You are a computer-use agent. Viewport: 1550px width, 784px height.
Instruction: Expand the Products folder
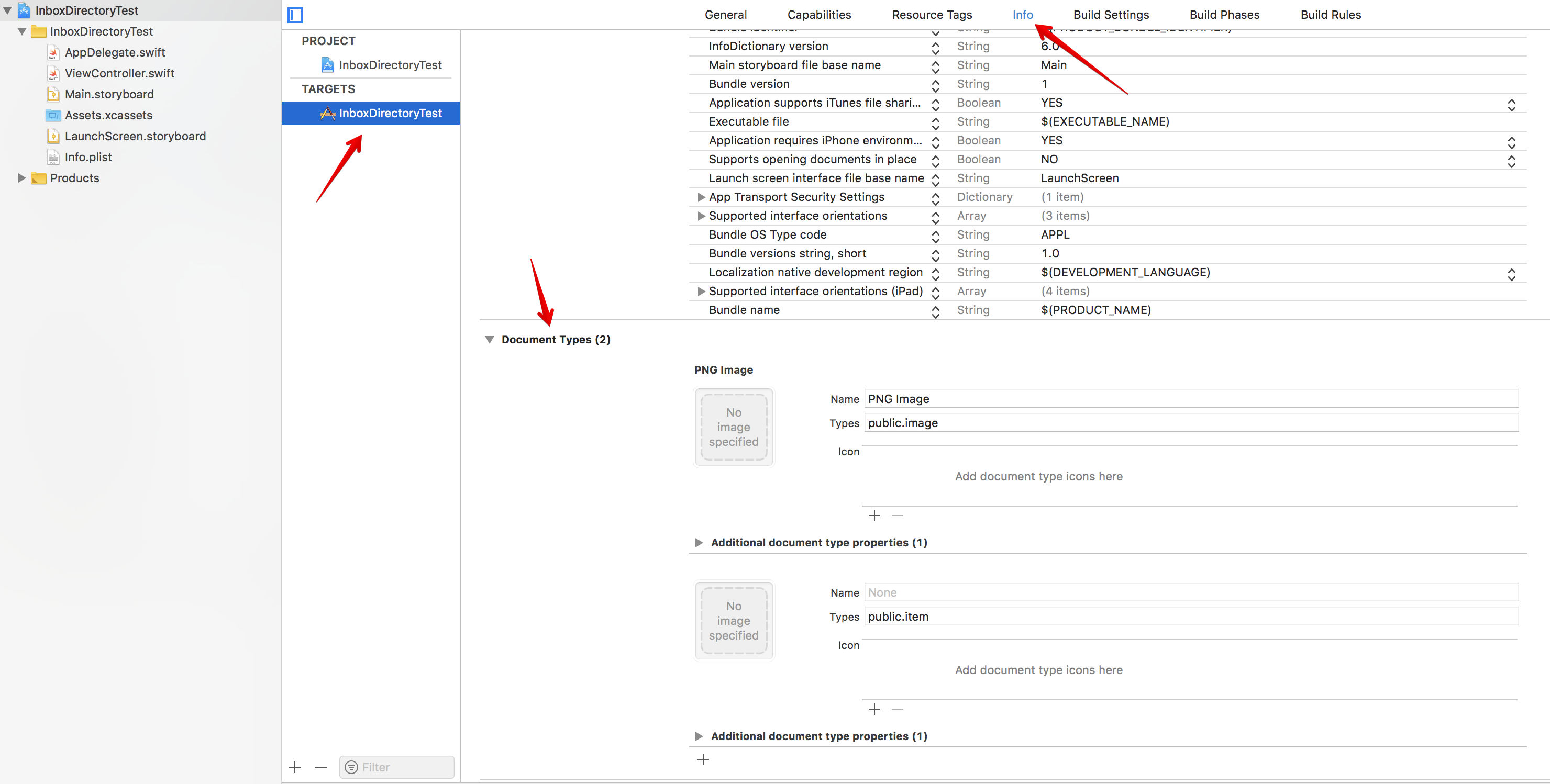[21, 178]
